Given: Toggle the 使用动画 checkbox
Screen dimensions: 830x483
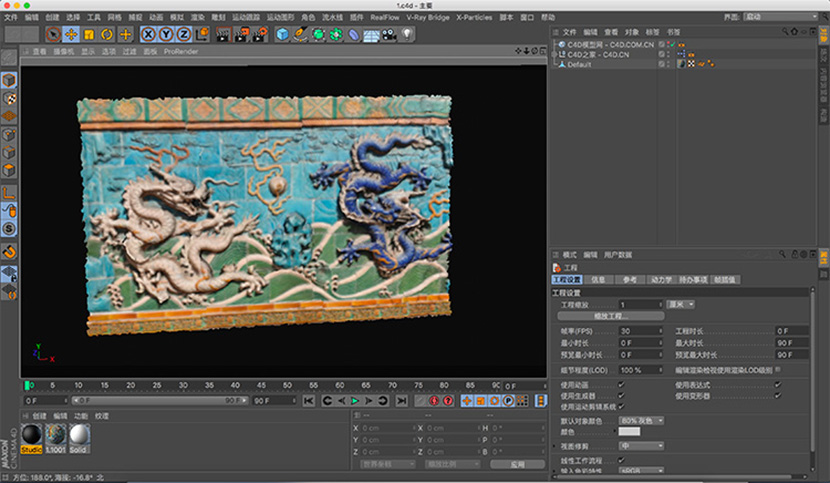Looking at the screenshot, I should 621,385.
